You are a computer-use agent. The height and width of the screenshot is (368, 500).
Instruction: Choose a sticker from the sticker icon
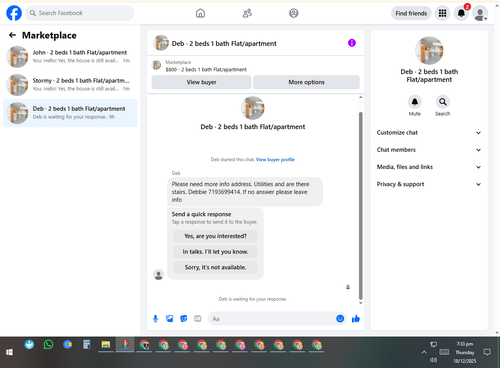click(184, 319)
